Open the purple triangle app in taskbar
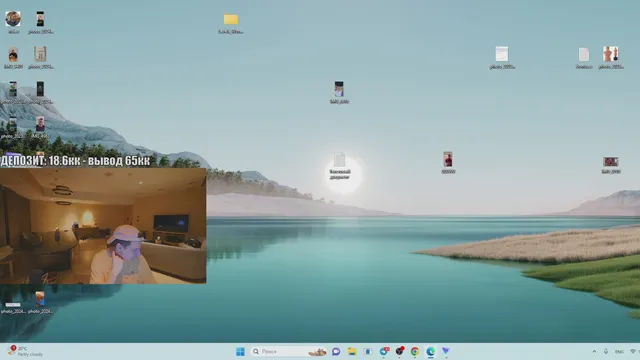 click(446, 351)
